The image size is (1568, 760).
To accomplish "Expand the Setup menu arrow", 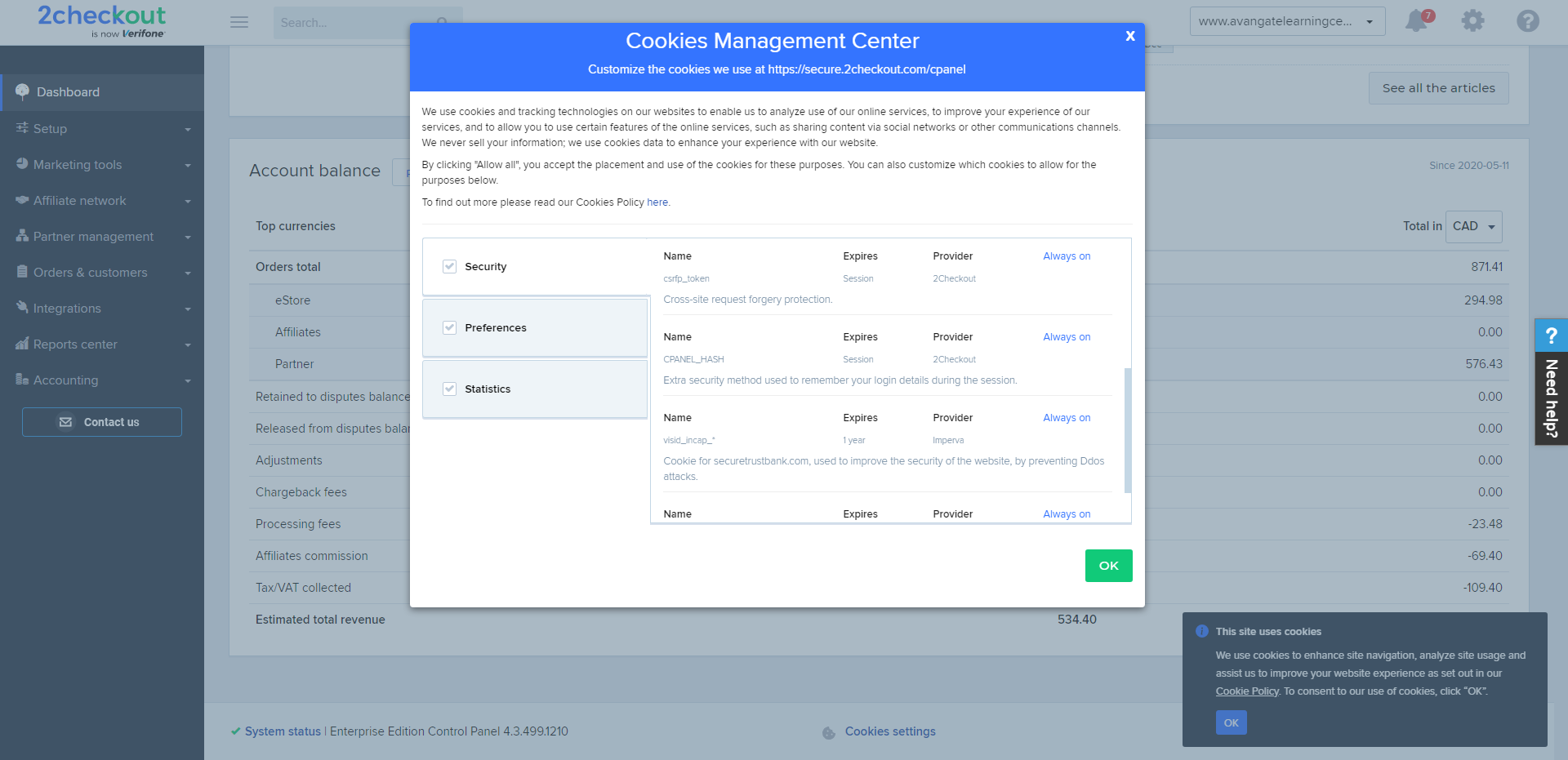I will tap(188, 129).
